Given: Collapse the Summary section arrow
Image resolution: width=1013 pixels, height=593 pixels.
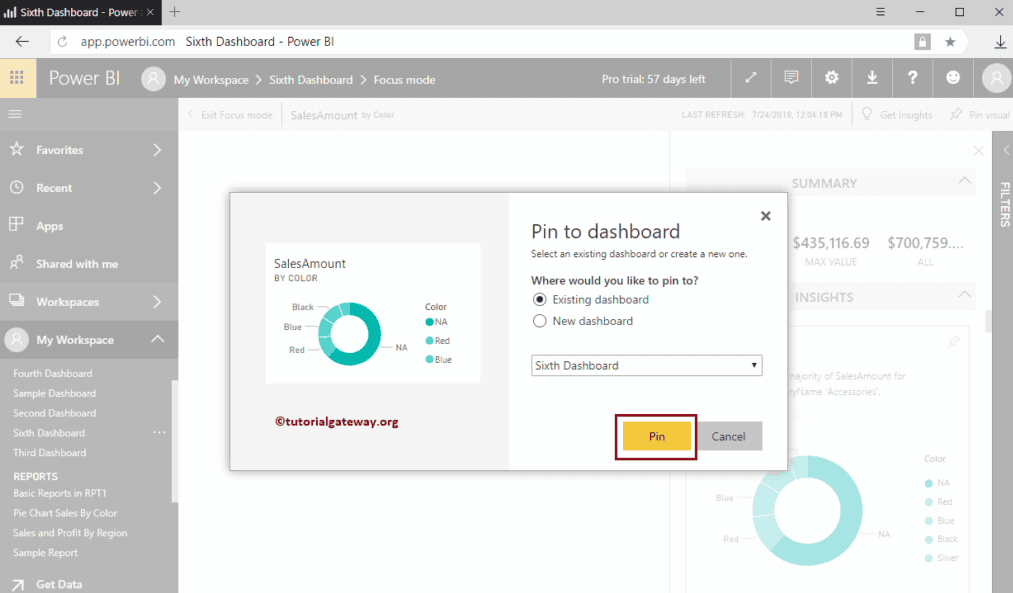Looking at the screenshot, I should pos(963,182).
